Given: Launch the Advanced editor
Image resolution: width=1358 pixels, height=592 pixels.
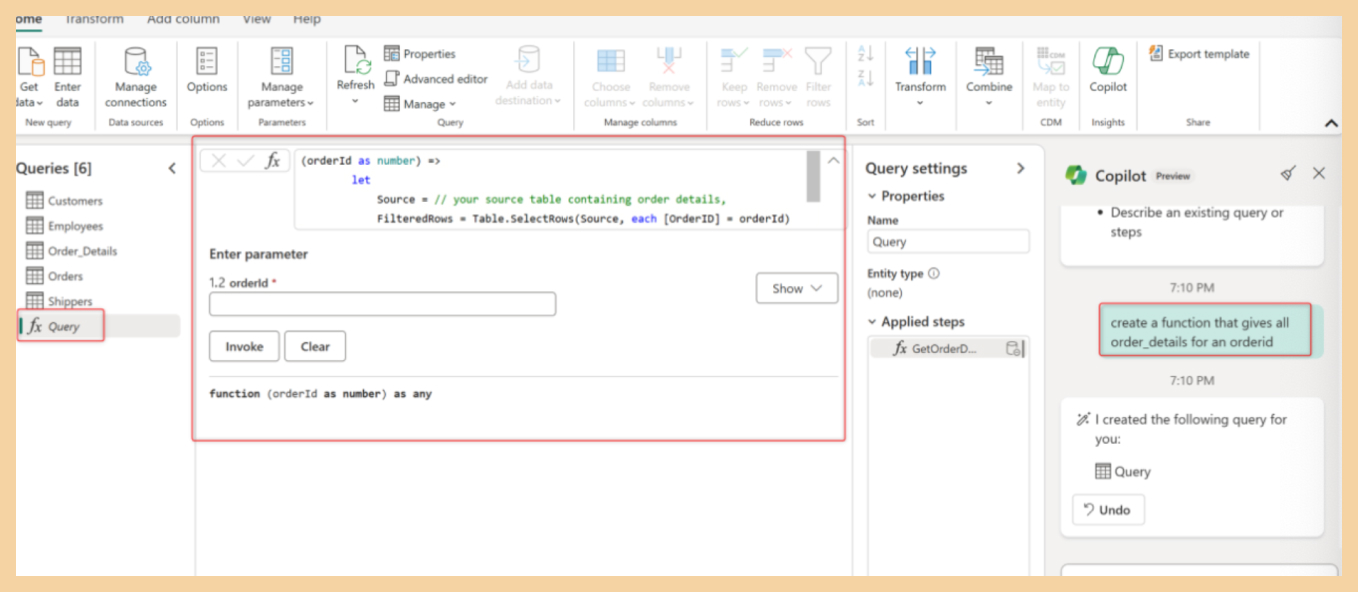Looking at the screenshot, I should (436, 79).
